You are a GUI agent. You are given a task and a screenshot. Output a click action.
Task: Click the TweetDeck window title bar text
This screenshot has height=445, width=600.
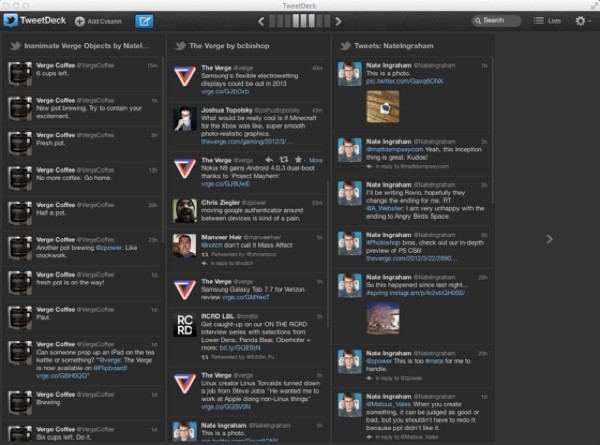pos(300,5)
